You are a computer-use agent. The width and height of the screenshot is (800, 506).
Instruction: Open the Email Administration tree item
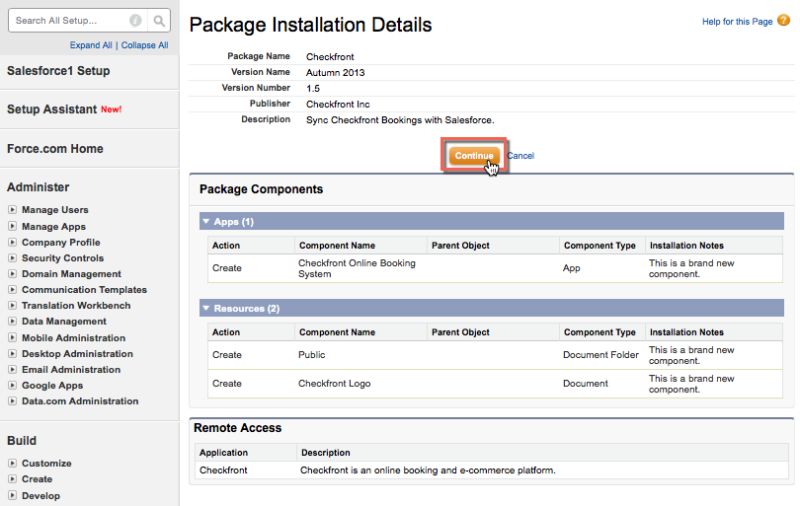(71, 369)
